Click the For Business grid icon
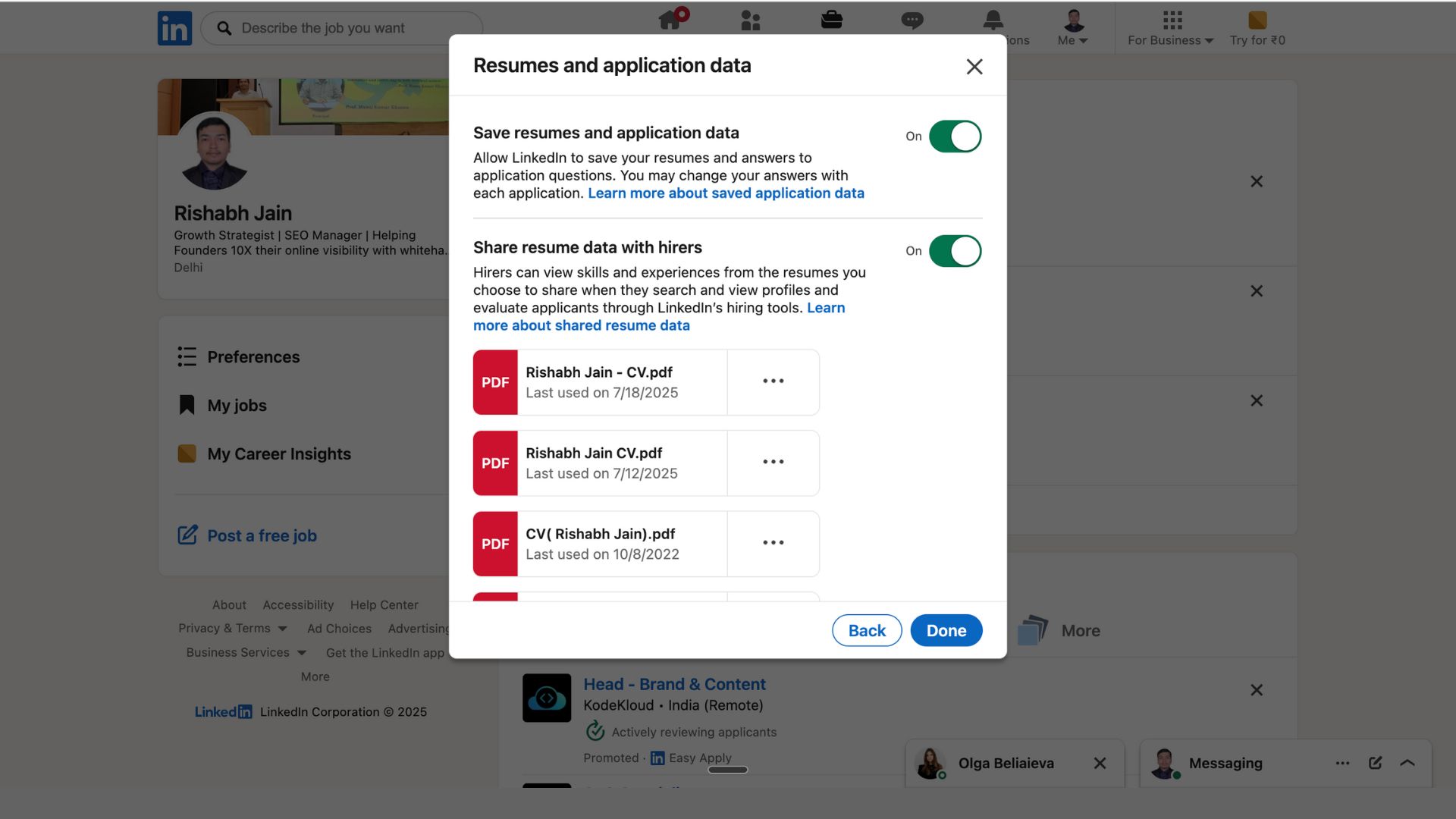Image resolution: width=1456 pixels, height=819 pixels. tap(1172, 20)
